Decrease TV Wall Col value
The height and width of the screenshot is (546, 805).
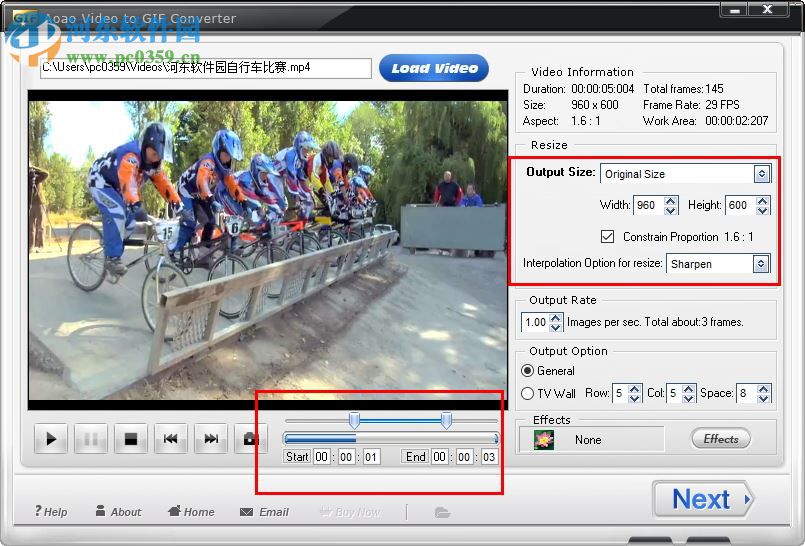[689, 398]
